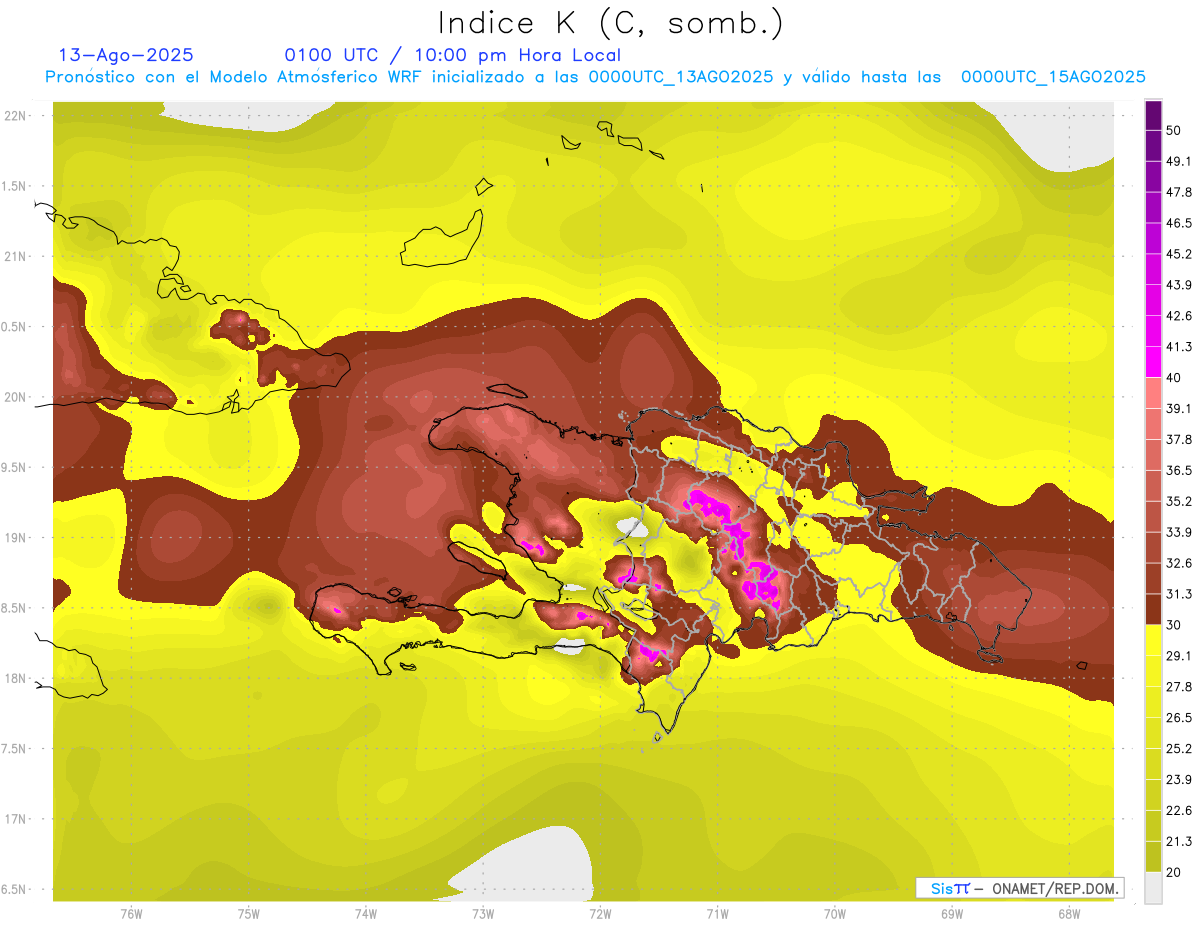Viewport: 1200px width, 927px height.
Task: Click the '22N' latitude label
Action: pyautogui.click(x=16, y=115)
